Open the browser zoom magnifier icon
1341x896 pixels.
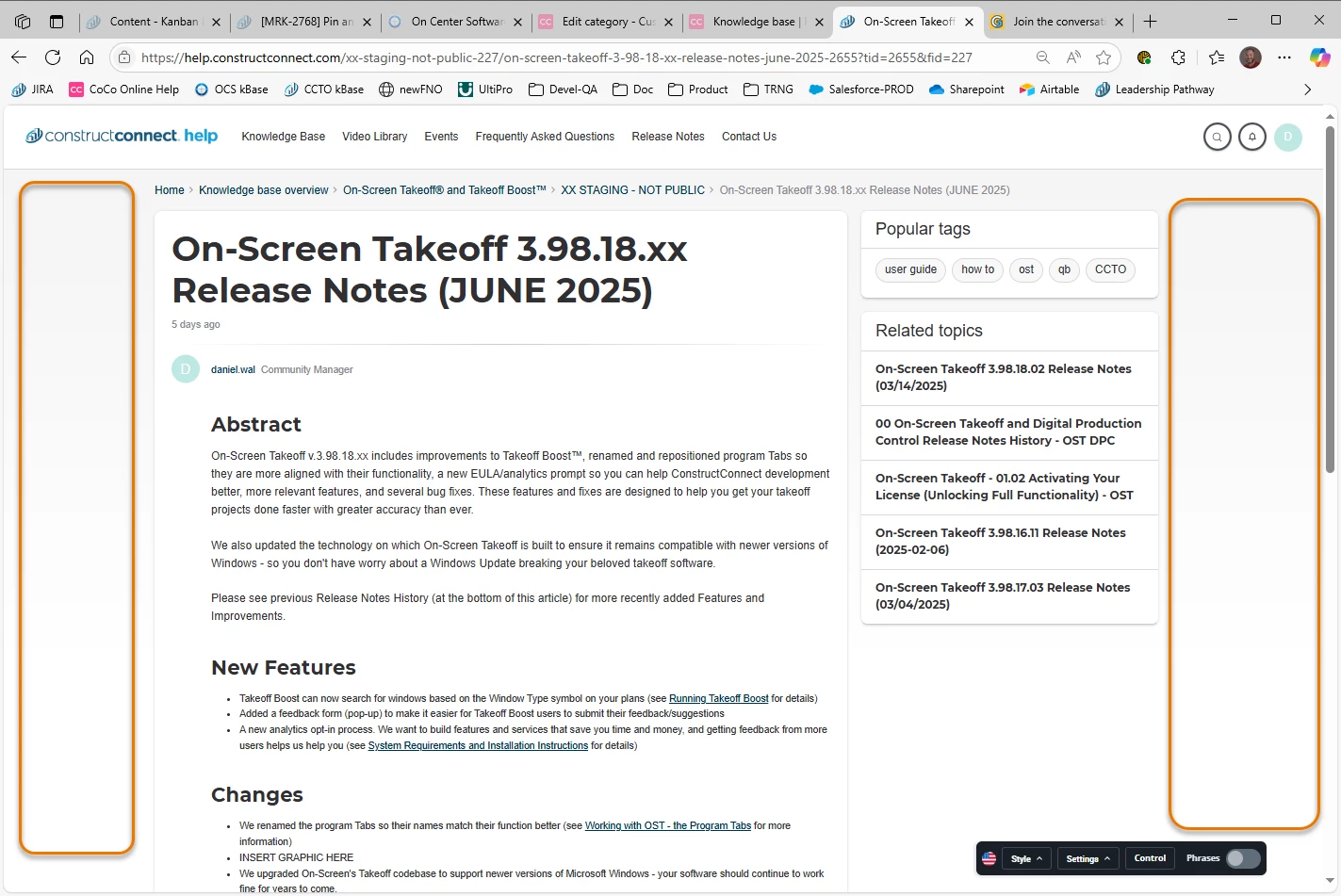pyautogui.click(x=1042, y=57)
